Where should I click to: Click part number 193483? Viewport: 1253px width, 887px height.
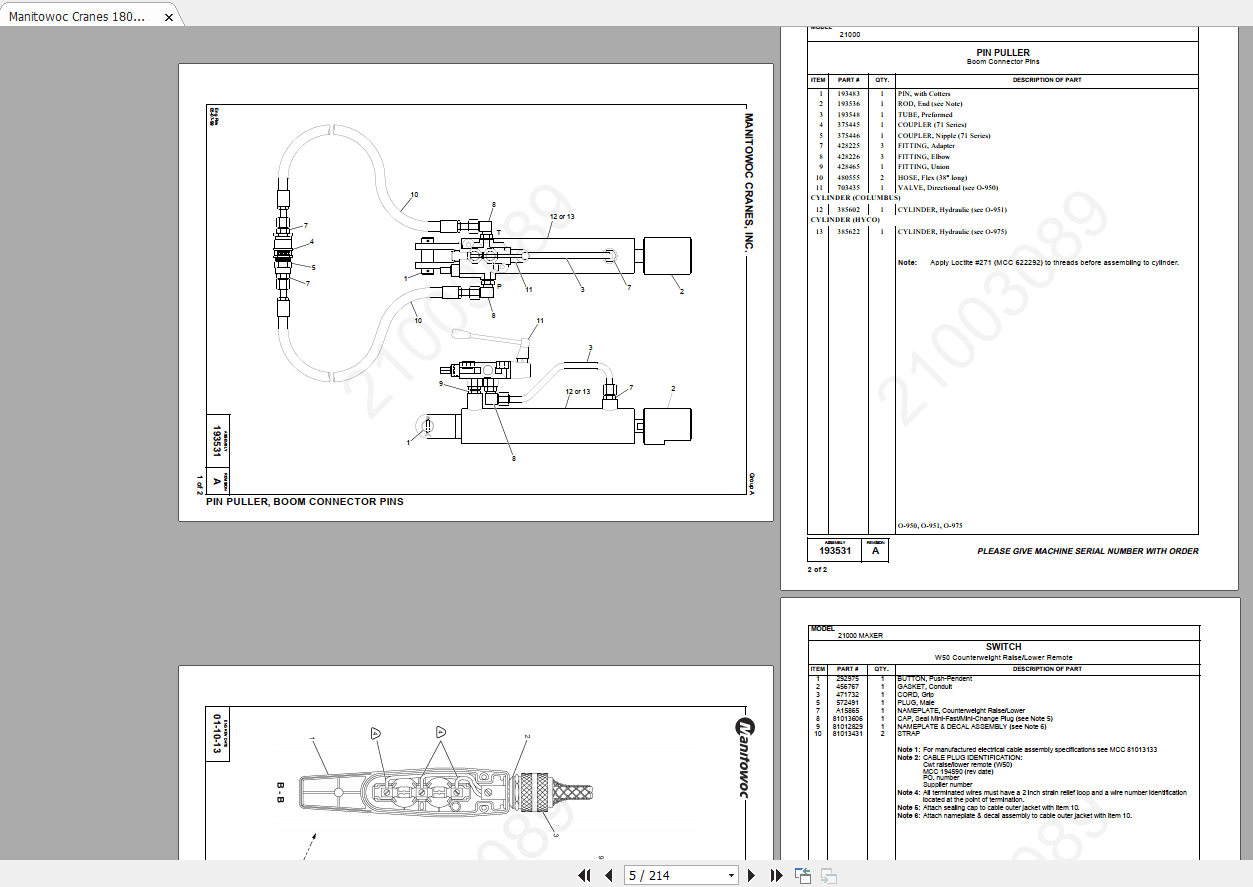848,94
